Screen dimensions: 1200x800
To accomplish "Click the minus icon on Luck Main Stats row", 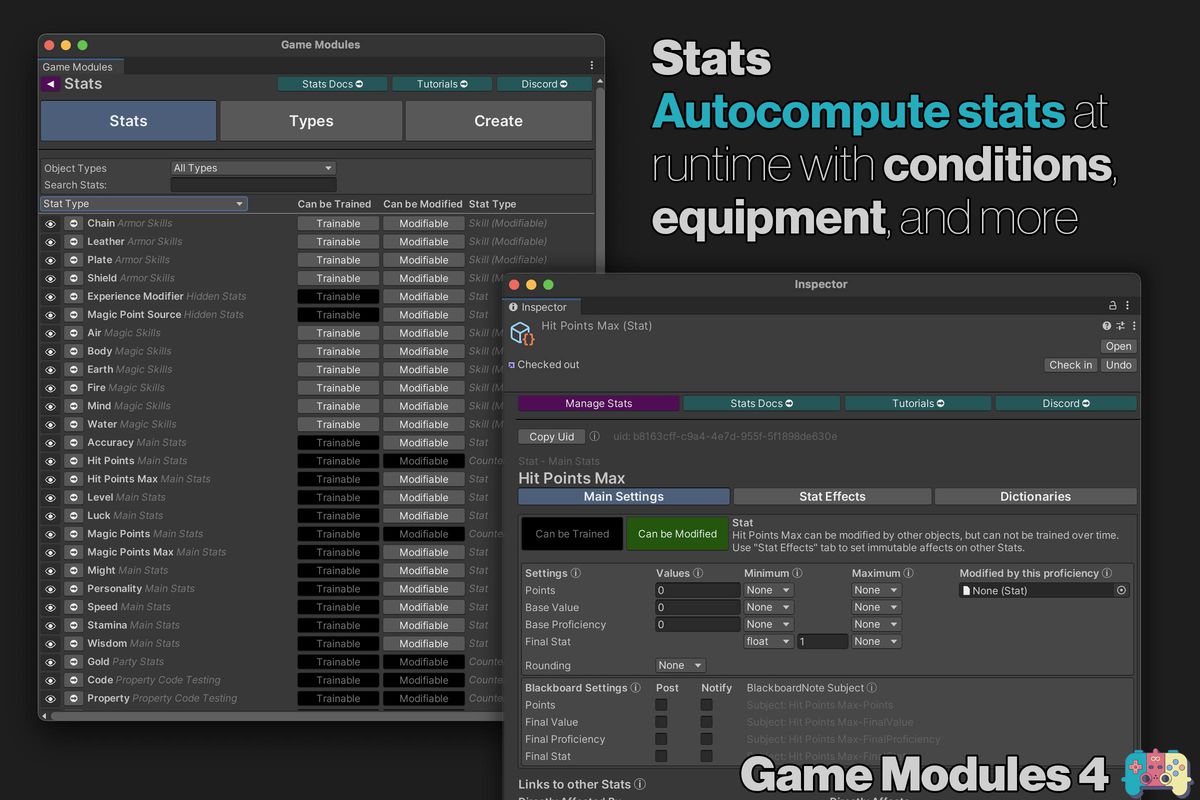I will click(x=73, y=516).
